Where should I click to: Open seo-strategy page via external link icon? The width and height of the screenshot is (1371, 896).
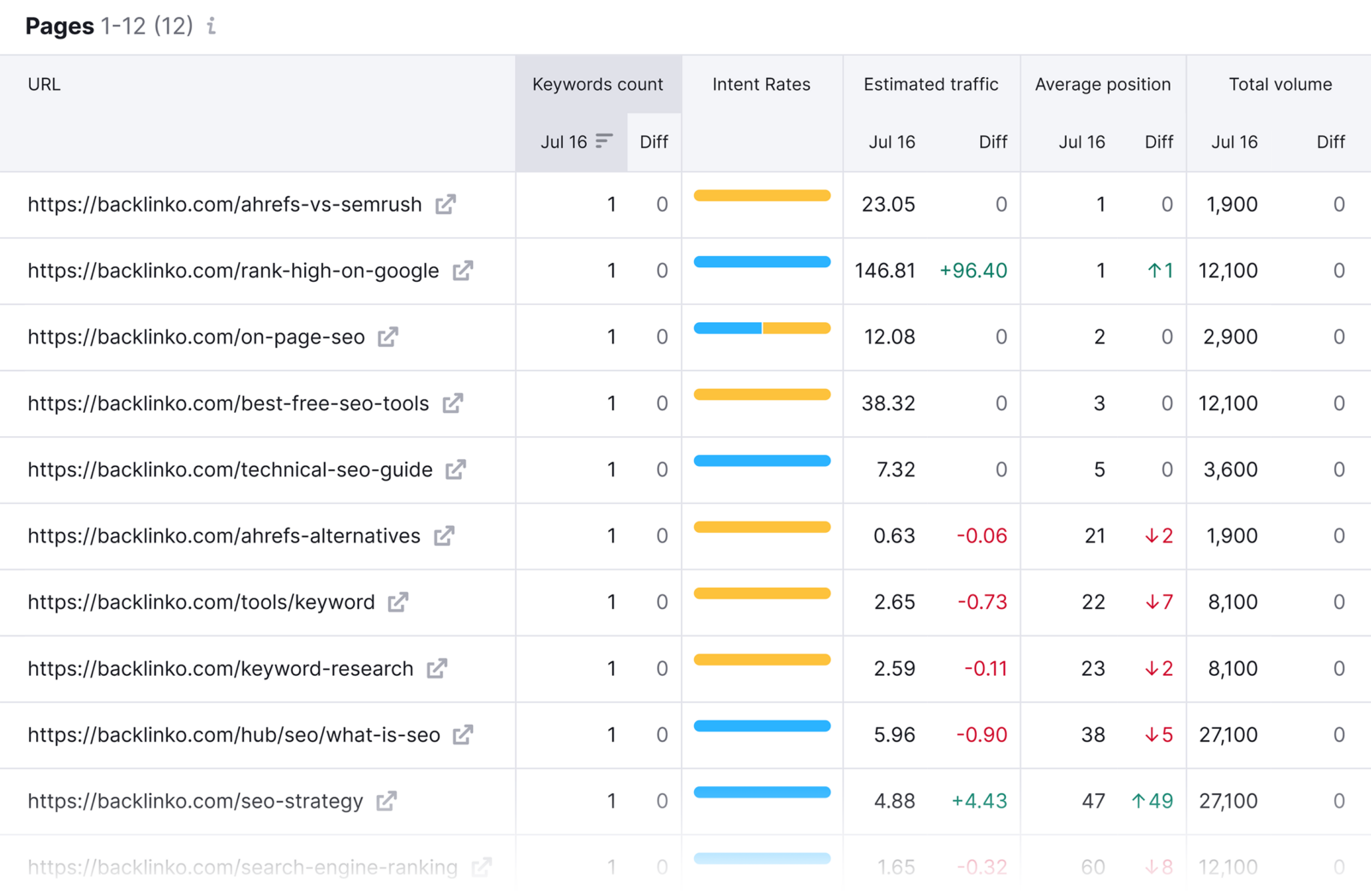(387, 801)
